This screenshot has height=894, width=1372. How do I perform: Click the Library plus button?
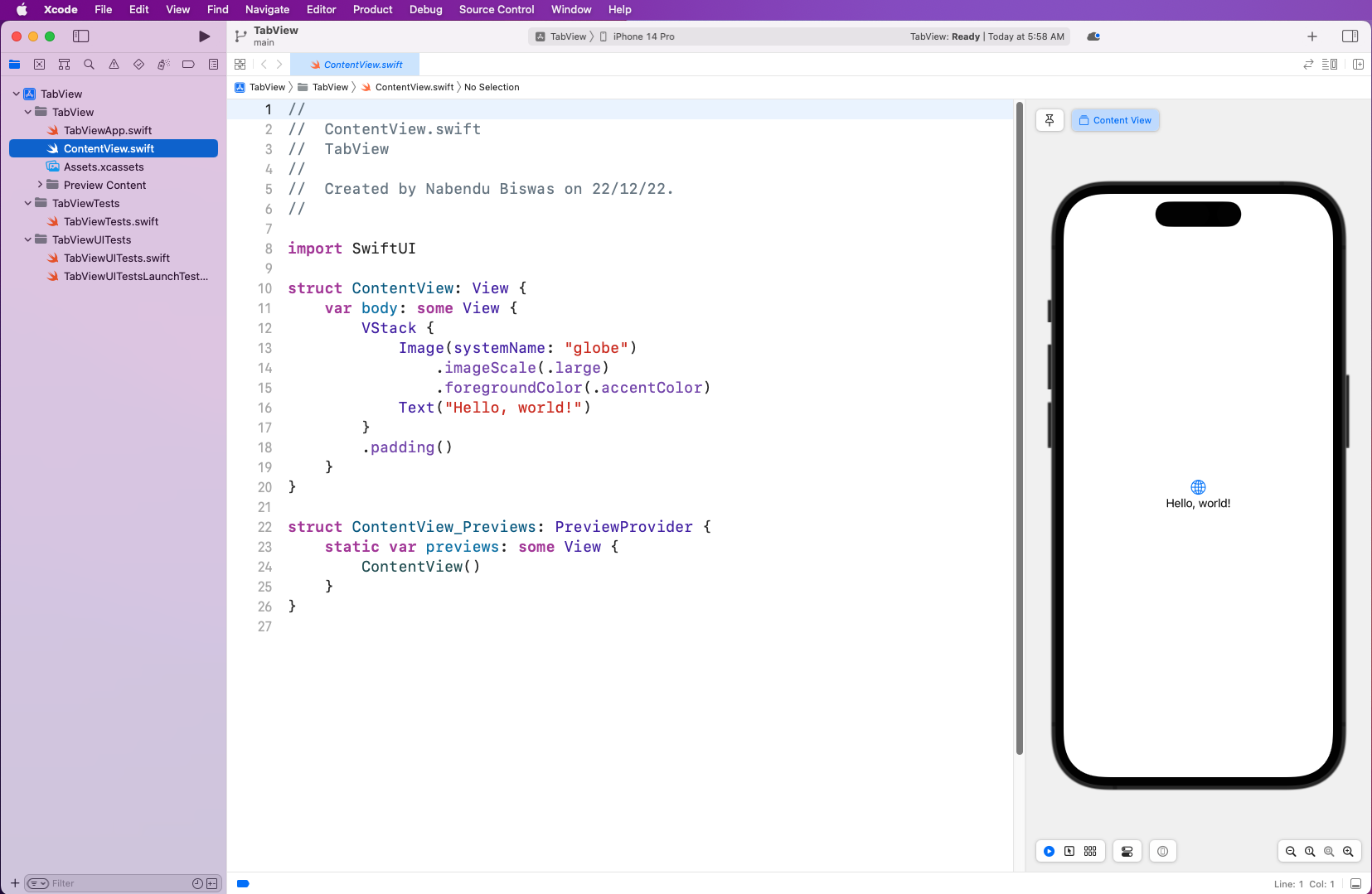pos(1312,36)
